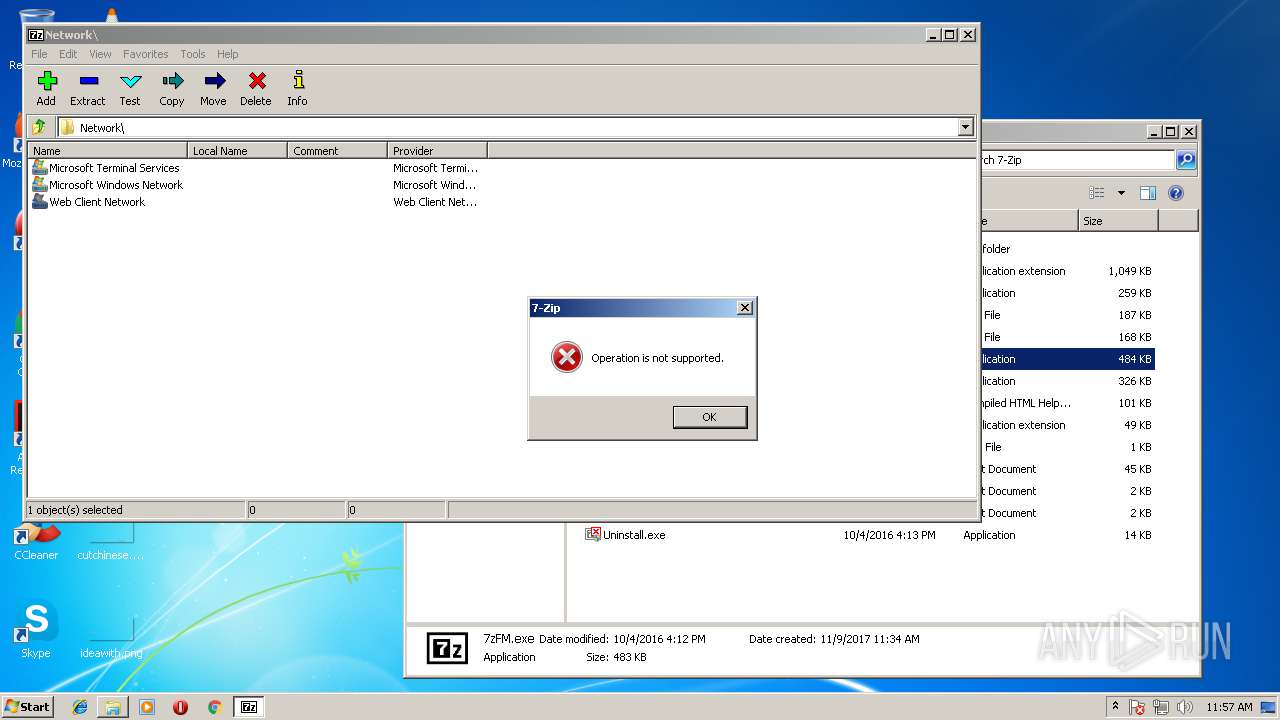Click the change view icon in Explorer window
Image resolution: width=1280 pixels, height=720 pixels.
click(x=1097, y=193)
